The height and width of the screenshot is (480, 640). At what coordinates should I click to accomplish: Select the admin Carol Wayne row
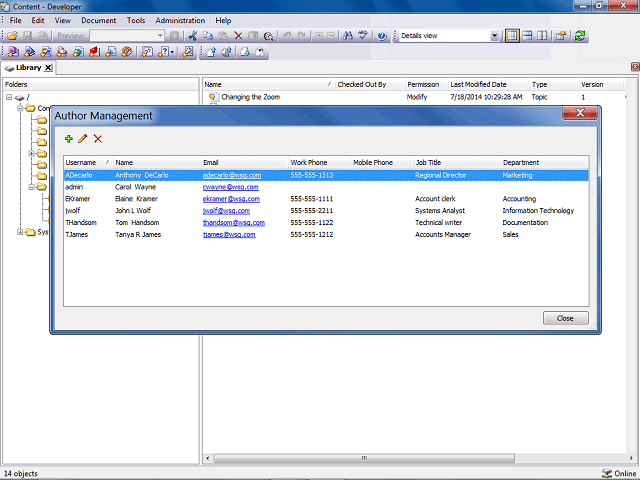(326, 187)
